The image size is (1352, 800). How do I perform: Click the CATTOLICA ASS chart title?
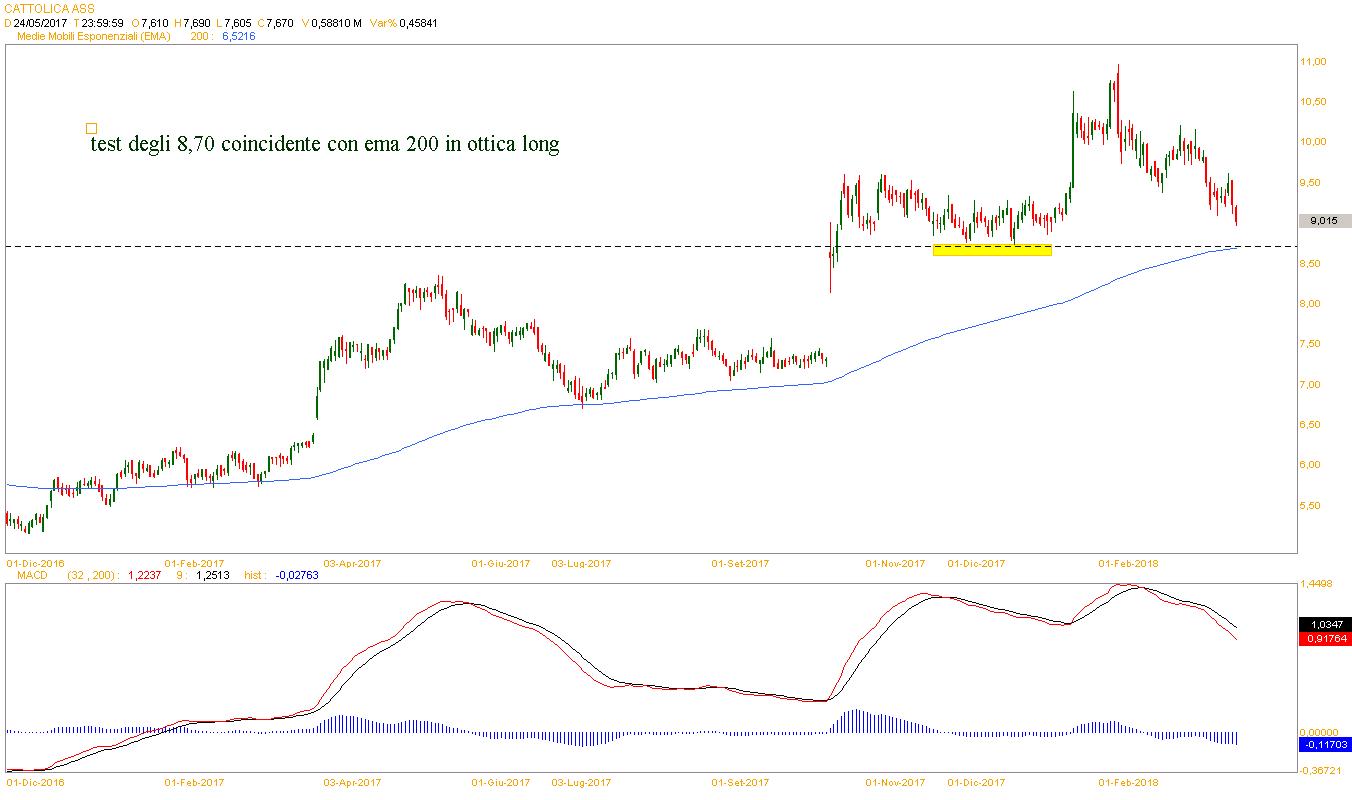(x=44, y=8)
